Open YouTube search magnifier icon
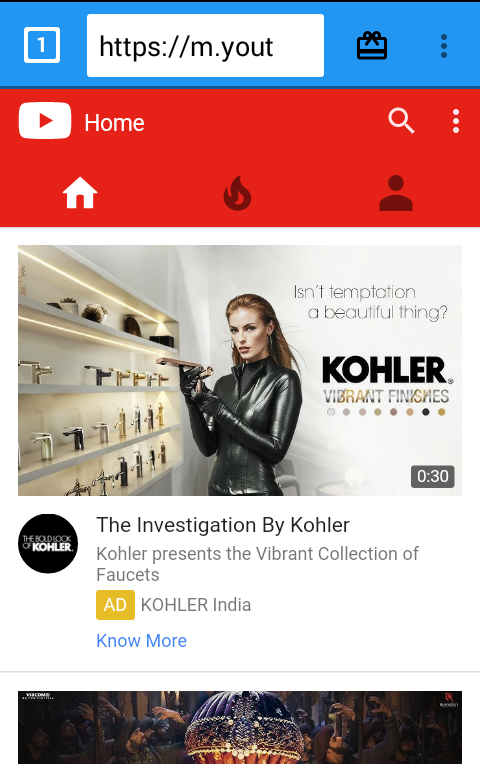 [x=401, y=120]
